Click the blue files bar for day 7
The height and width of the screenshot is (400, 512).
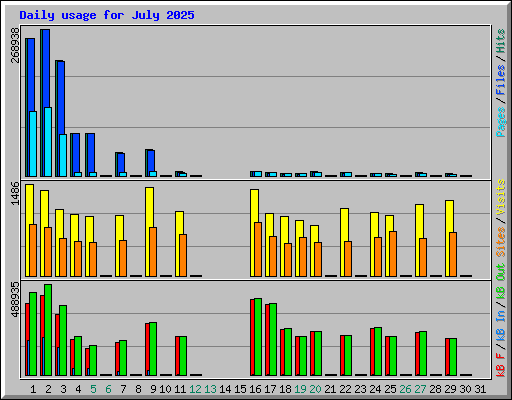tap(121, 163)
